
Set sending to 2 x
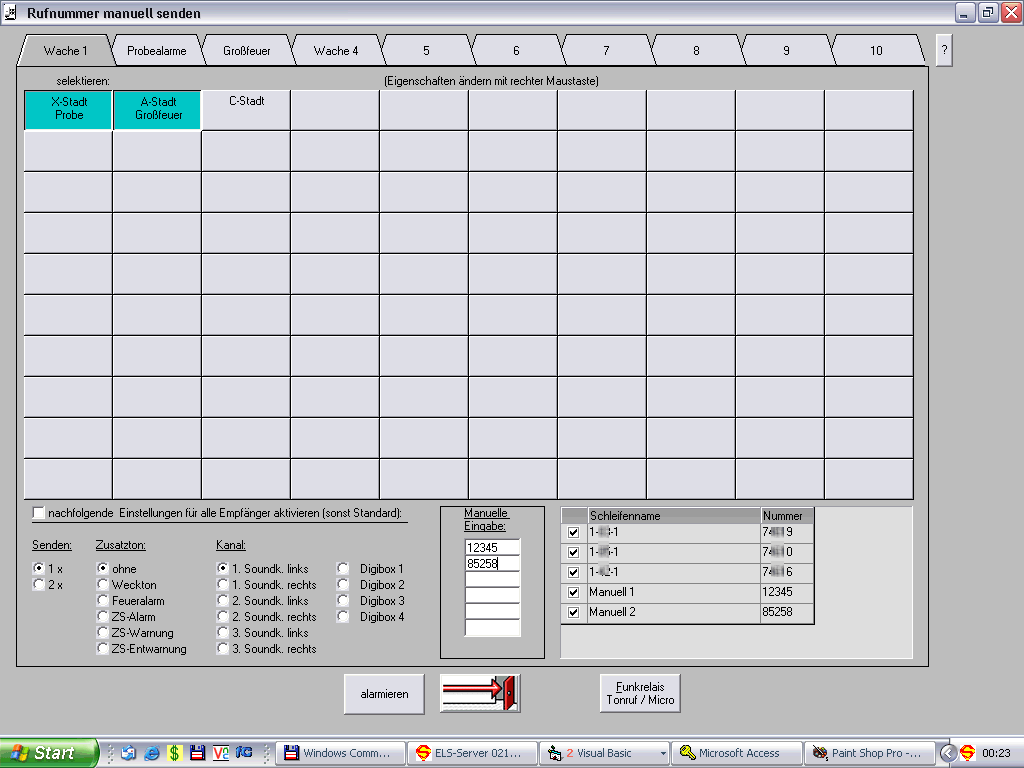[39, 585]
